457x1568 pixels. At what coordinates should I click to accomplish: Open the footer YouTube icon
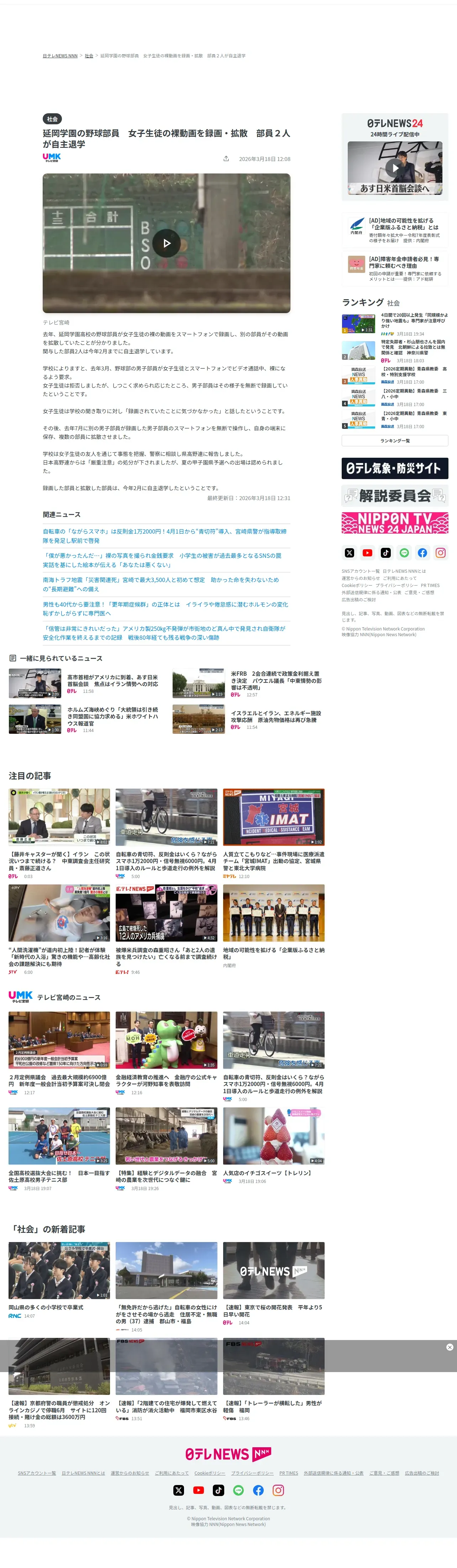[x=198, y=1490]
